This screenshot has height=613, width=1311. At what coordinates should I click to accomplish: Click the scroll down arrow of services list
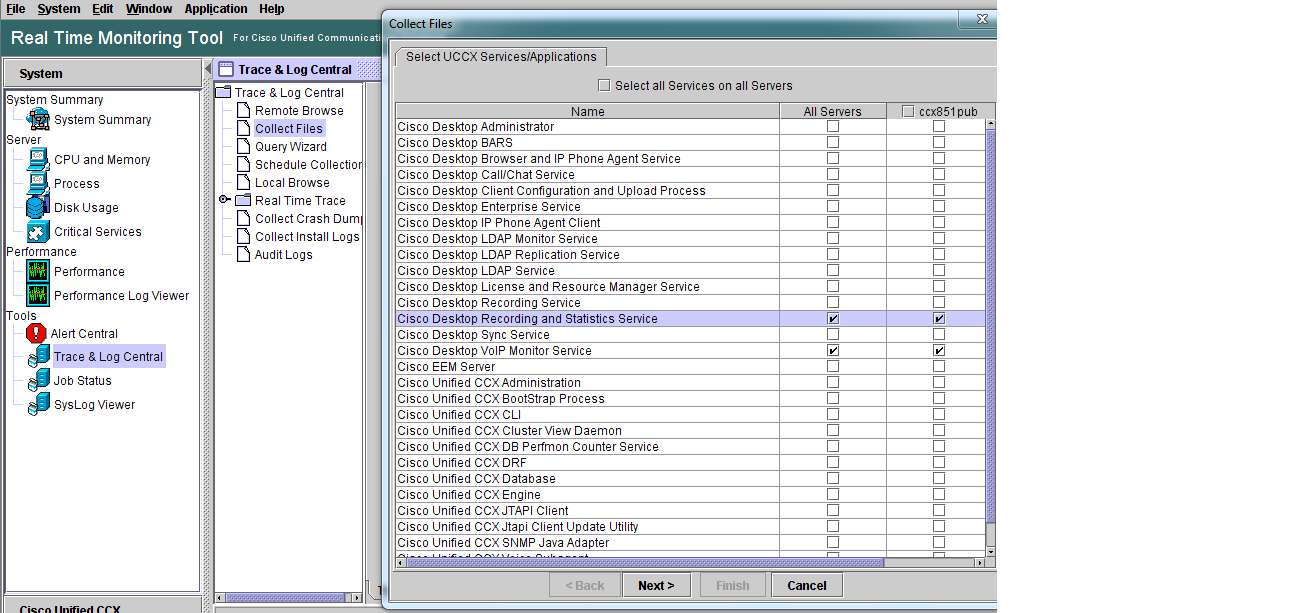tap(991, 551)
